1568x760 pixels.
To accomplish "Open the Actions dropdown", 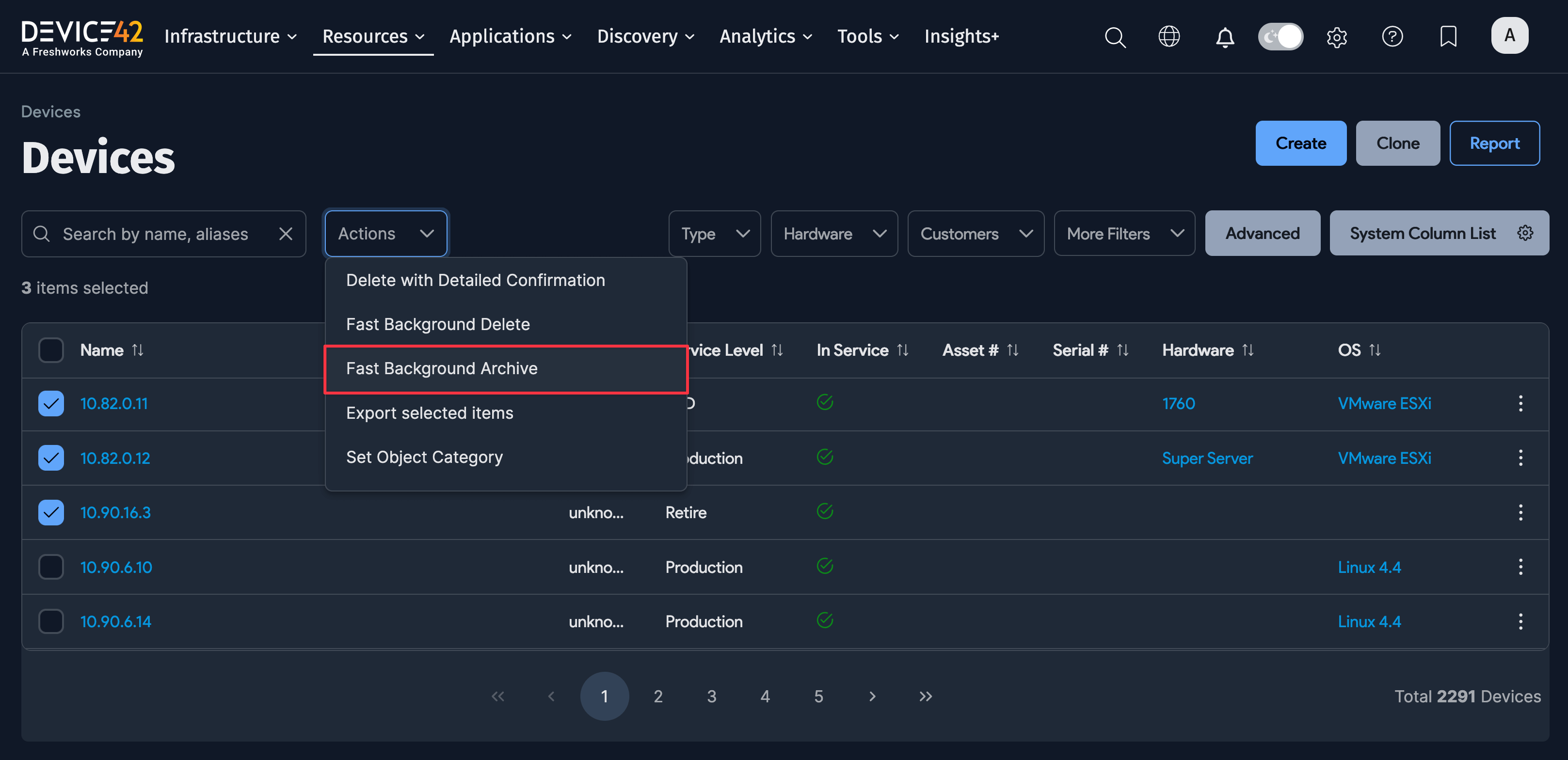I will click(385, 233).
